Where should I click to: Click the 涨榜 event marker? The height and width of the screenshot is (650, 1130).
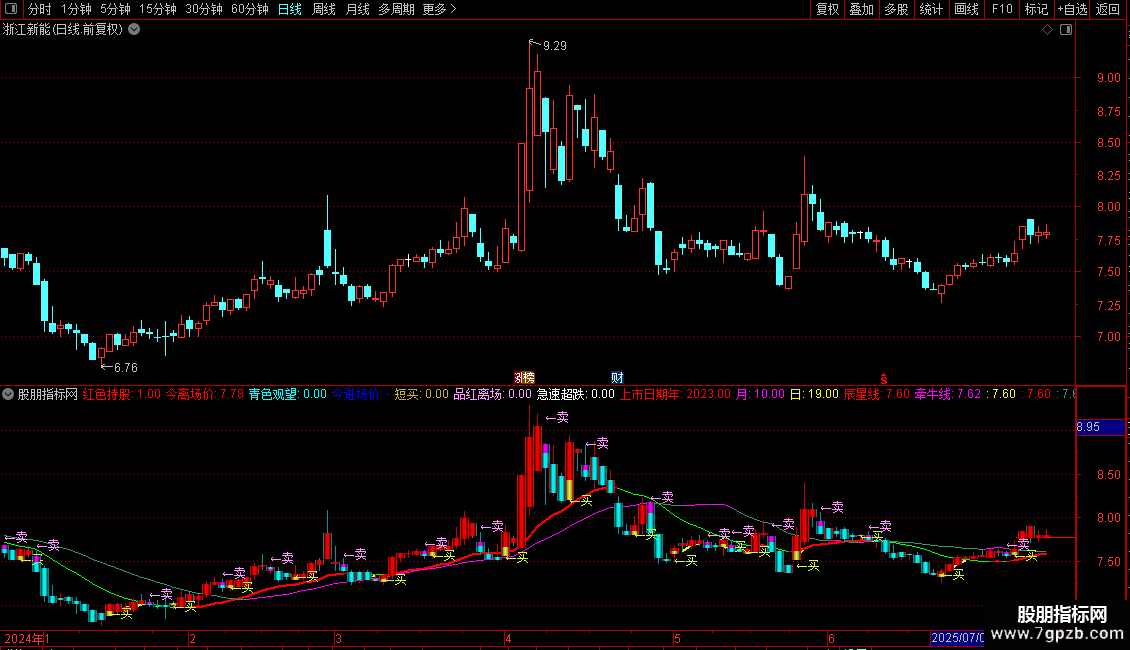[525, 378]
